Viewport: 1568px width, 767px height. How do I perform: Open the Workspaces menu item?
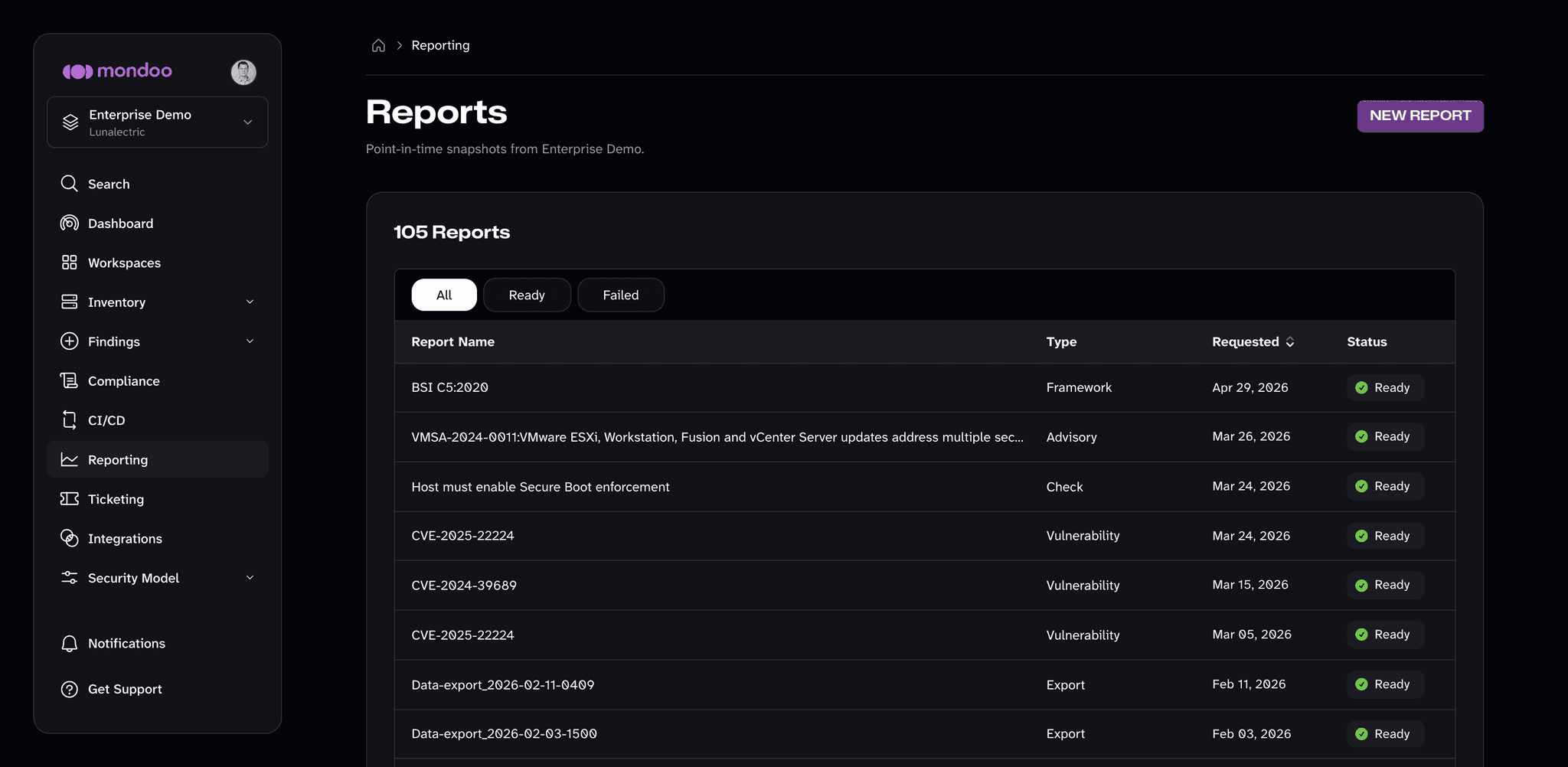[x=158, y=263]
